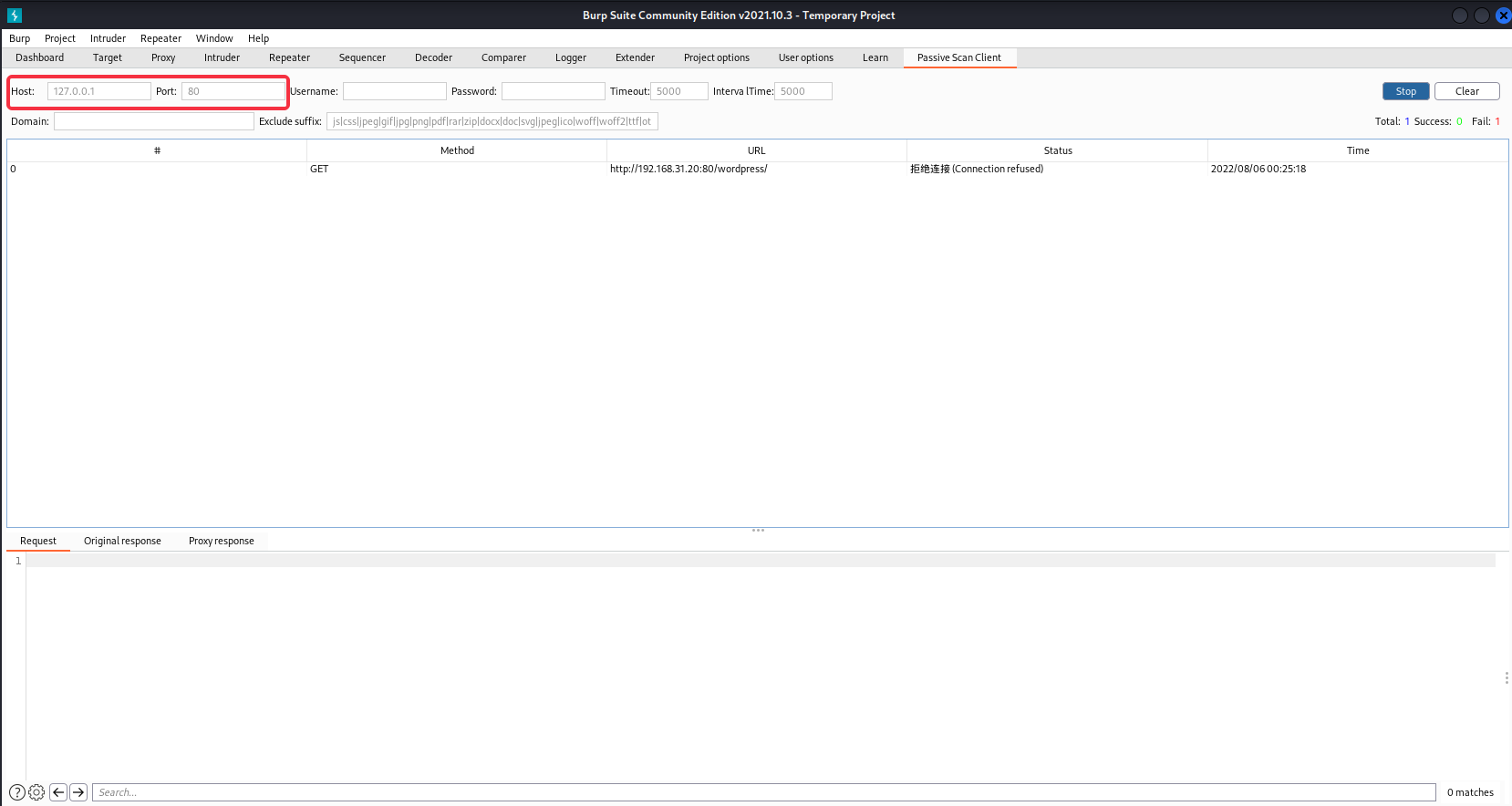This screenshot has width=1512, height=806.
Task: Click the Interval Time input field
Action: tap(803, 91)
